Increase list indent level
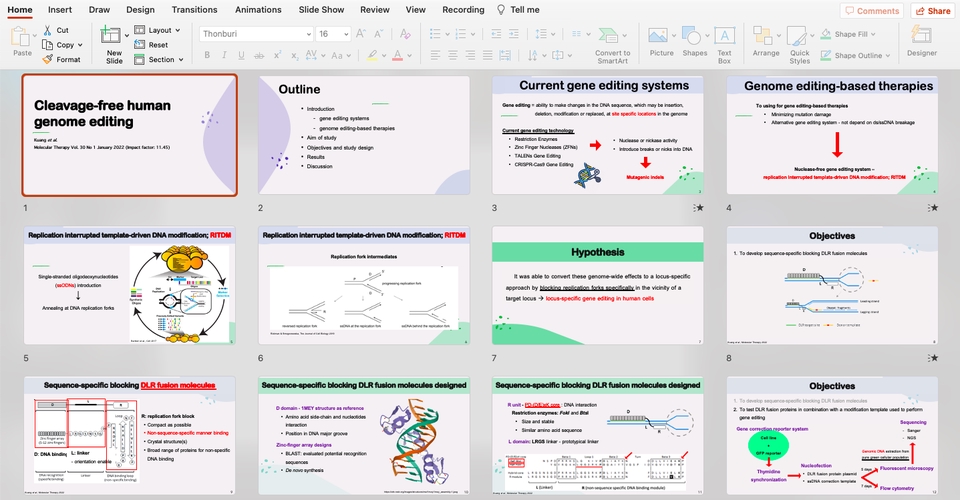 (514, 34)
